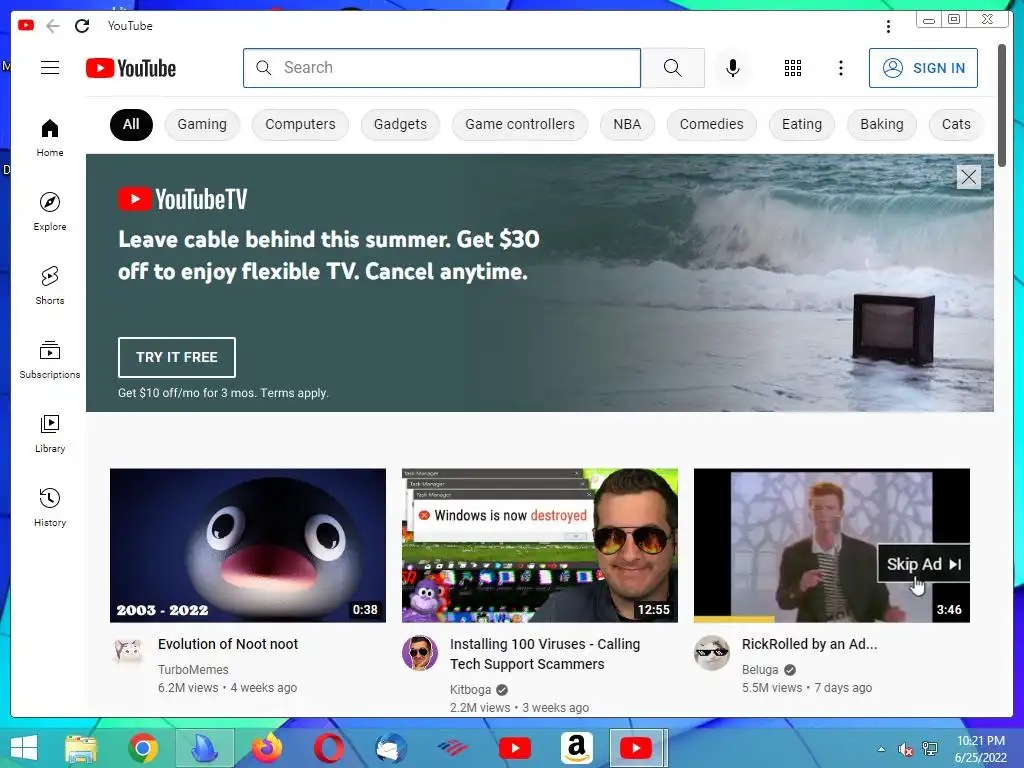Launch Chrome from the taskbar
Viewport: 1024px width, 768px height.
tap(143, 748)
